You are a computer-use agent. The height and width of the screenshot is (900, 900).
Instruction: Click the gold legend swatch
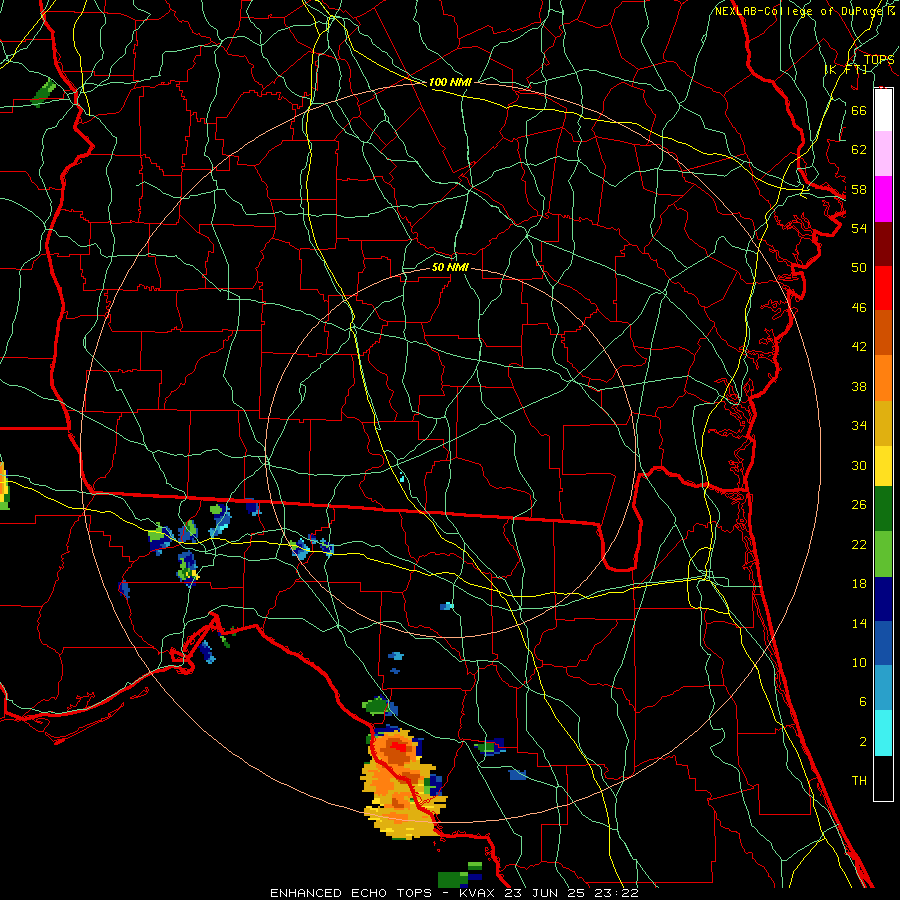(x=883, y=423)
